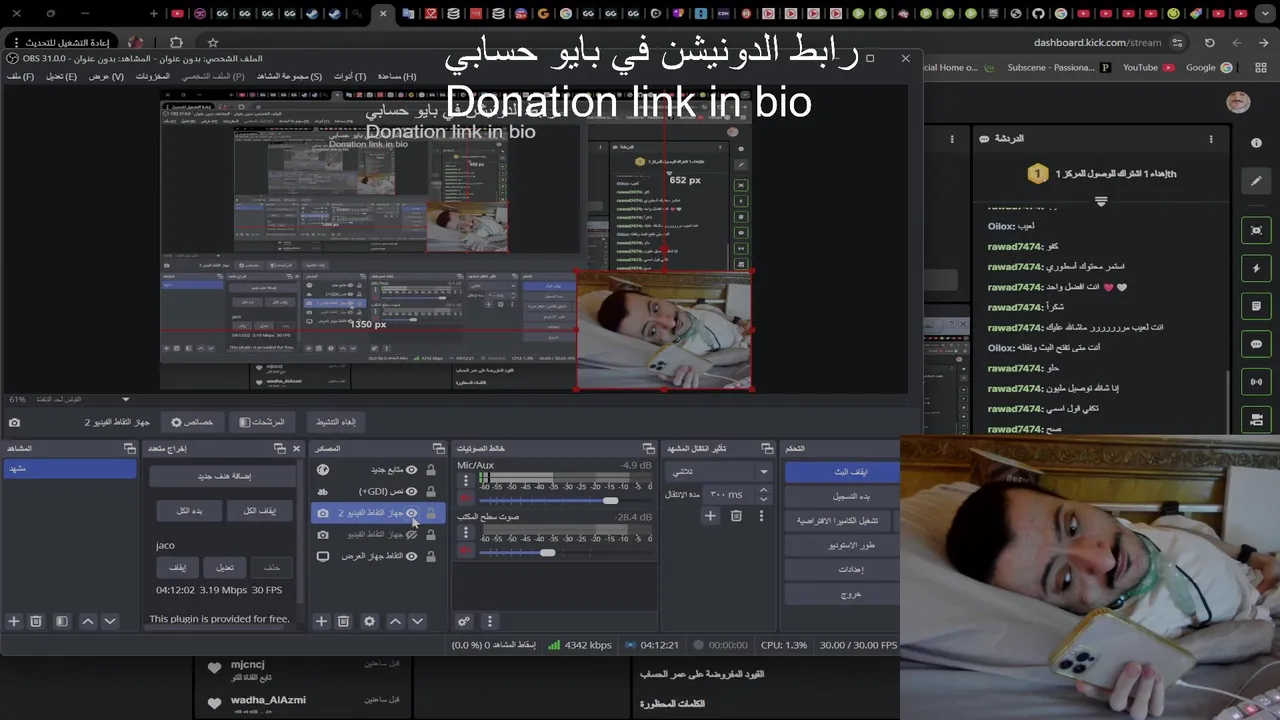
Task: Delete selected scene with trash icon
Action: [x=36, y=621]
